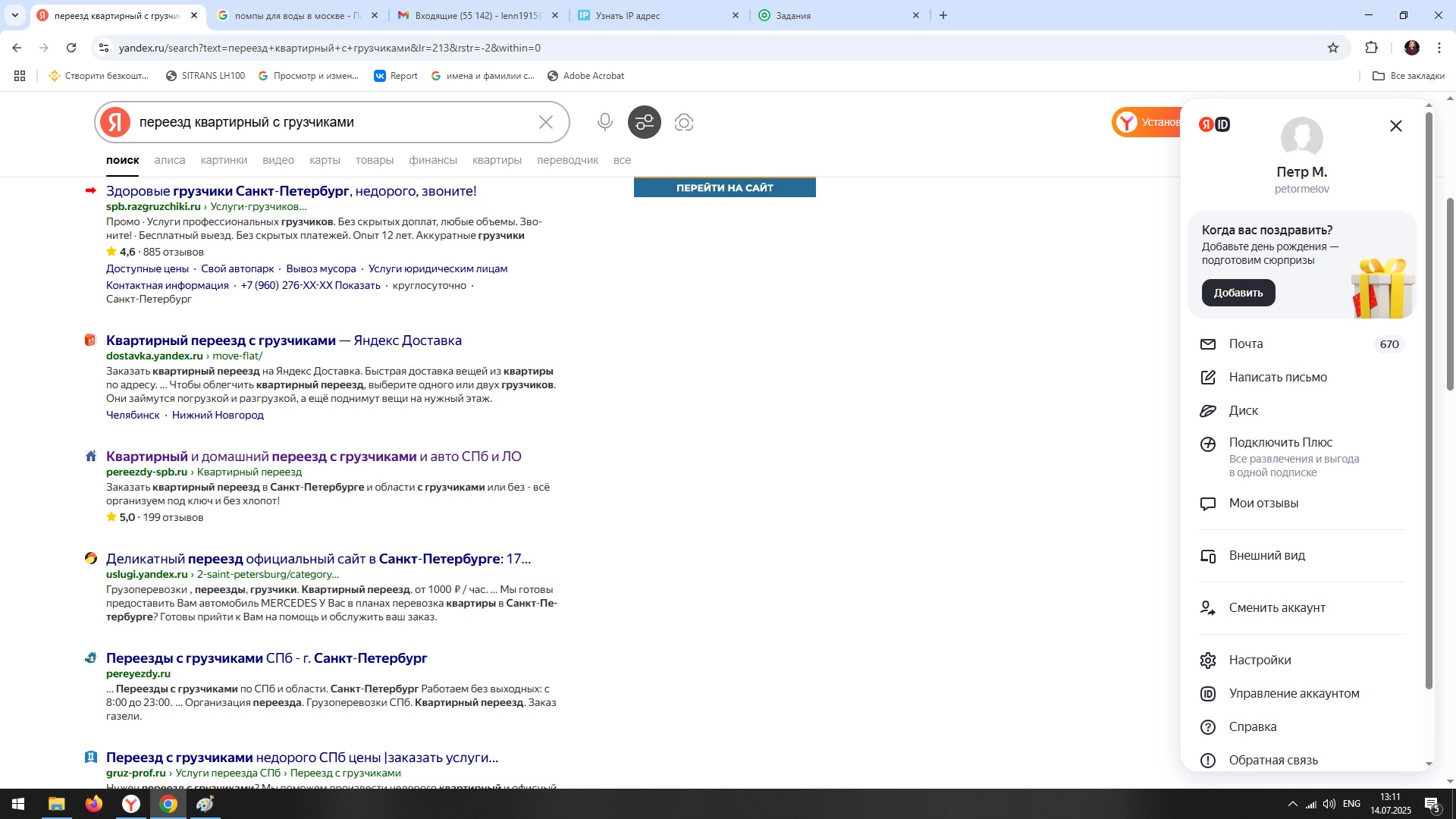1456x819 pixels.
Task: Open Chrome three-dot menu
Action: (x=1439, y=48)
